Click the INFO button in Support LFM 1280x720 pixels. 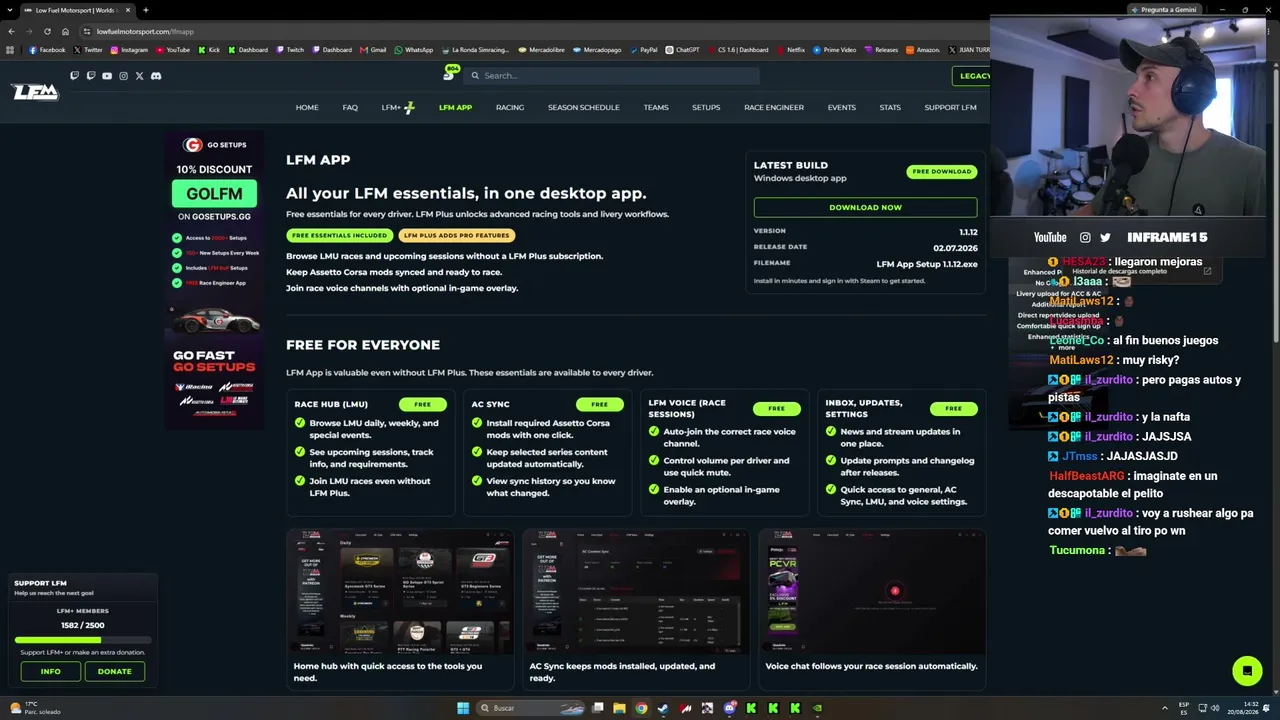pos(50,671)
